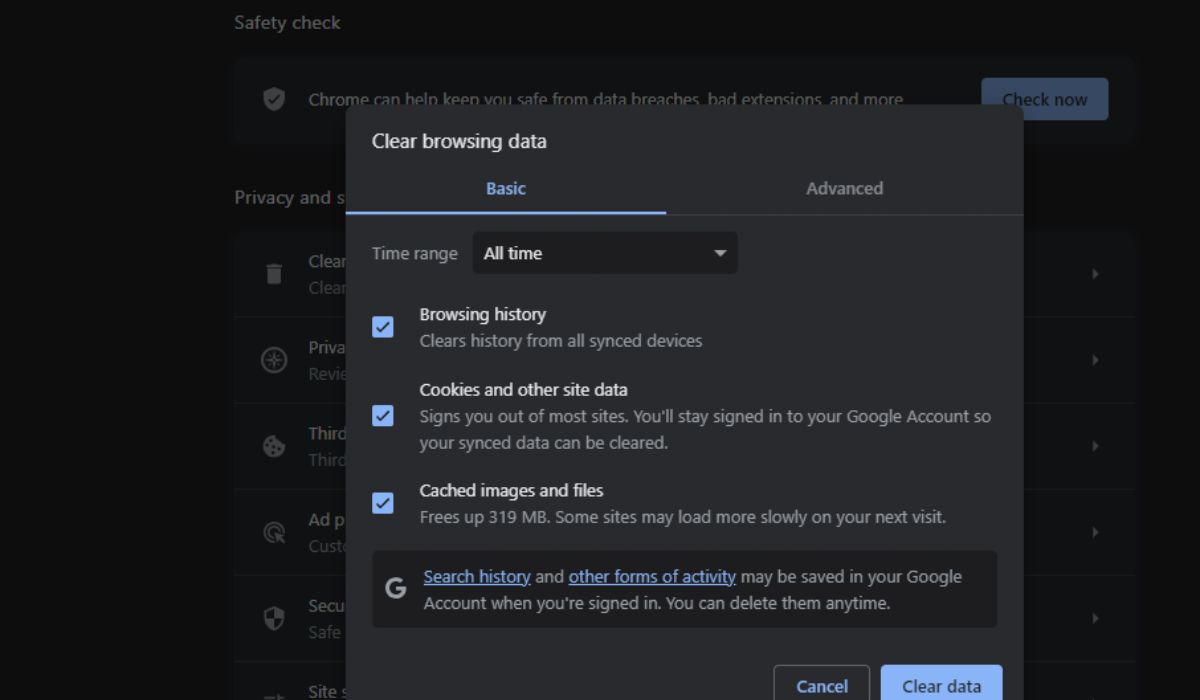Click the Security shield icon
1200x700 pixels.
(x=274, y=618)
